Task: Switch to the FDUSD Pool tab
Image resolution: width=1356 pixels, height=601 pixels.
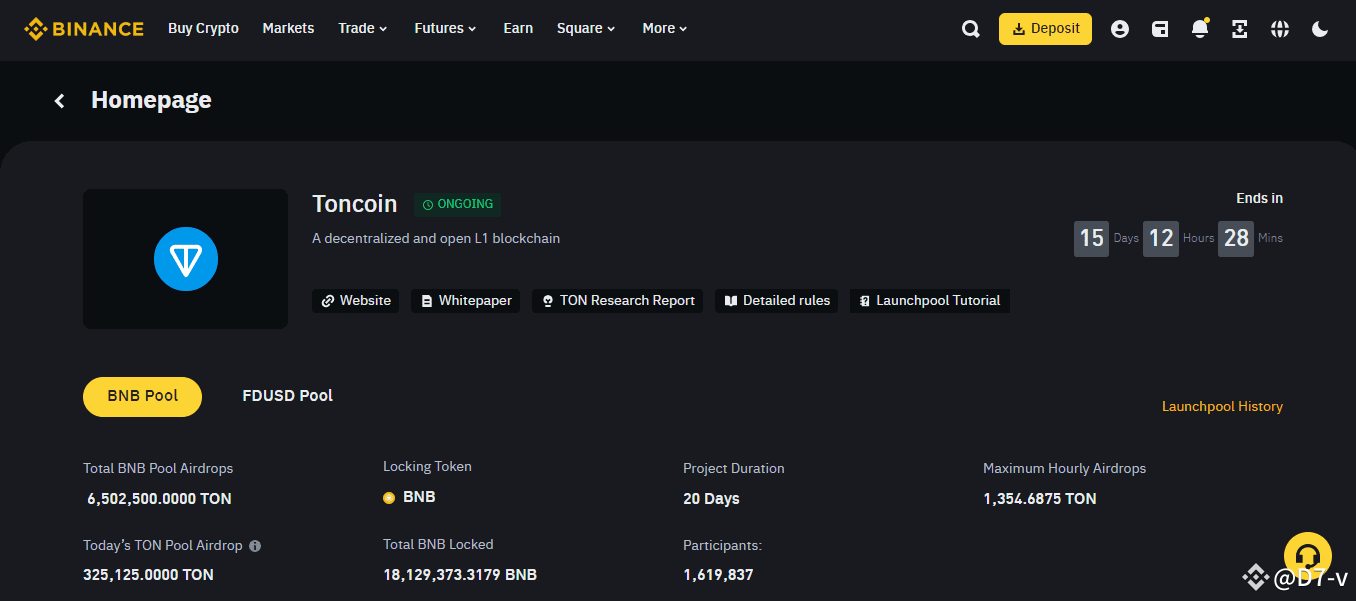Action: pos(287,396)
